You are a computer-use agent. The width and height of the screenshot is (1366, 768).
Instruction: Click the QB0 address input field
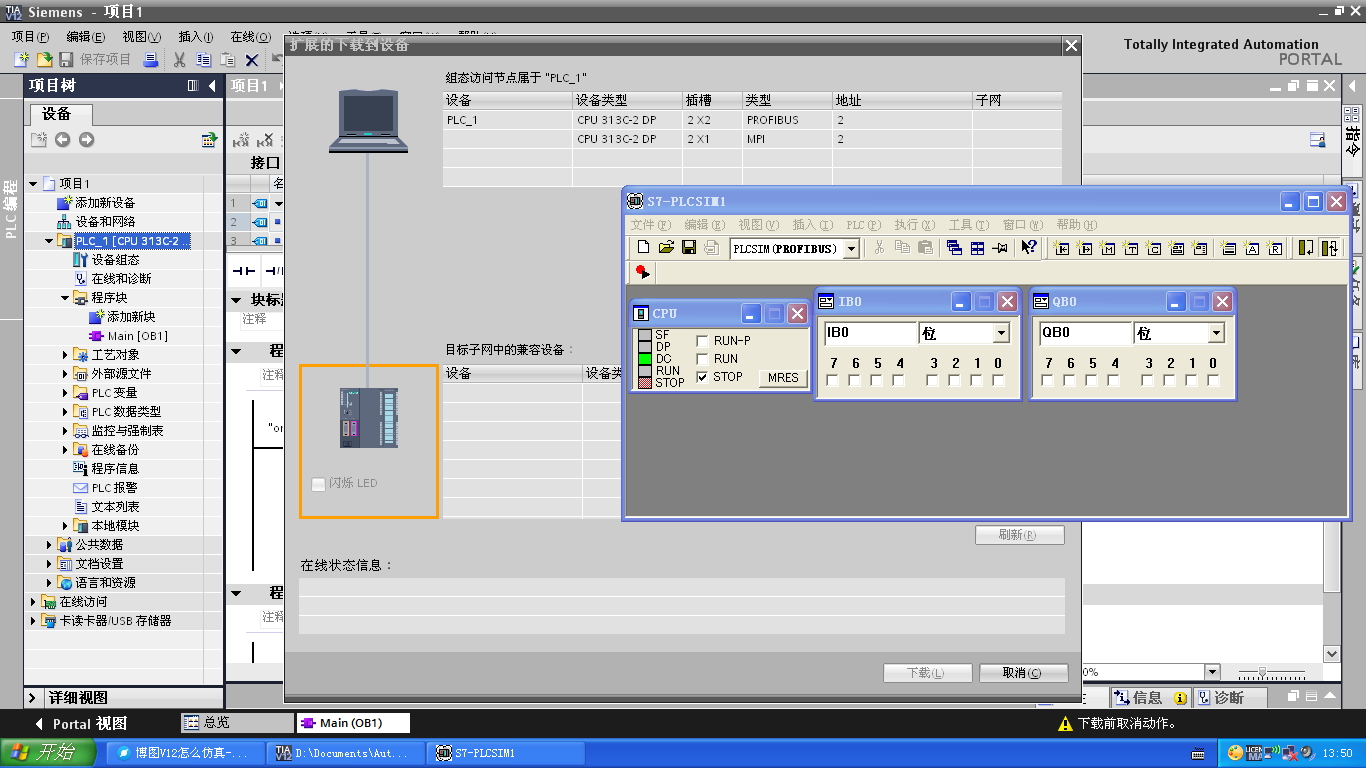coord(1086,333)
